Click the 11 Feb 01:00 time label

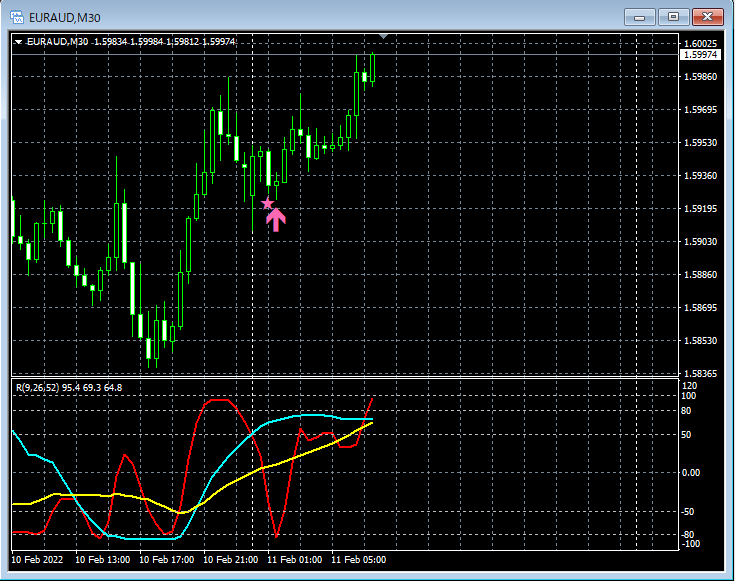294,559
